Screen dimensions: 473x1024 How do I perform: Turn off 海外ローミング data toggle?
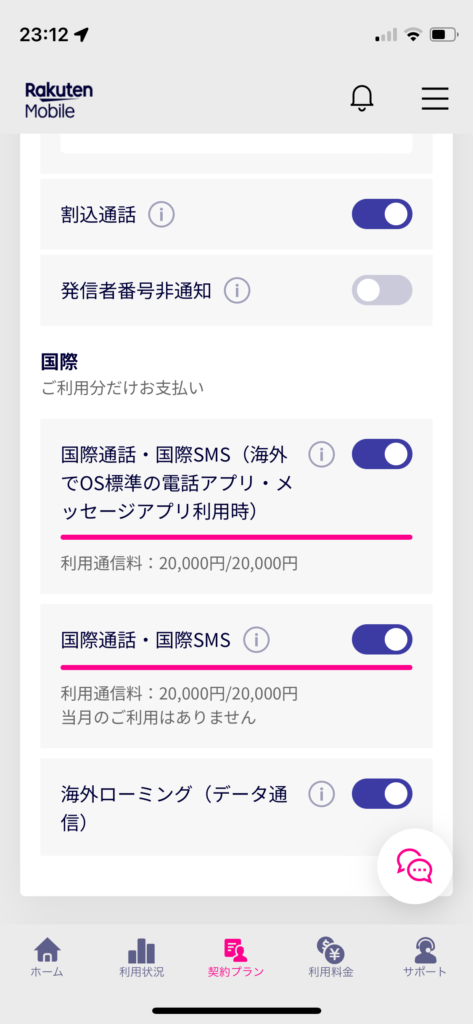(x=382, y=793)
